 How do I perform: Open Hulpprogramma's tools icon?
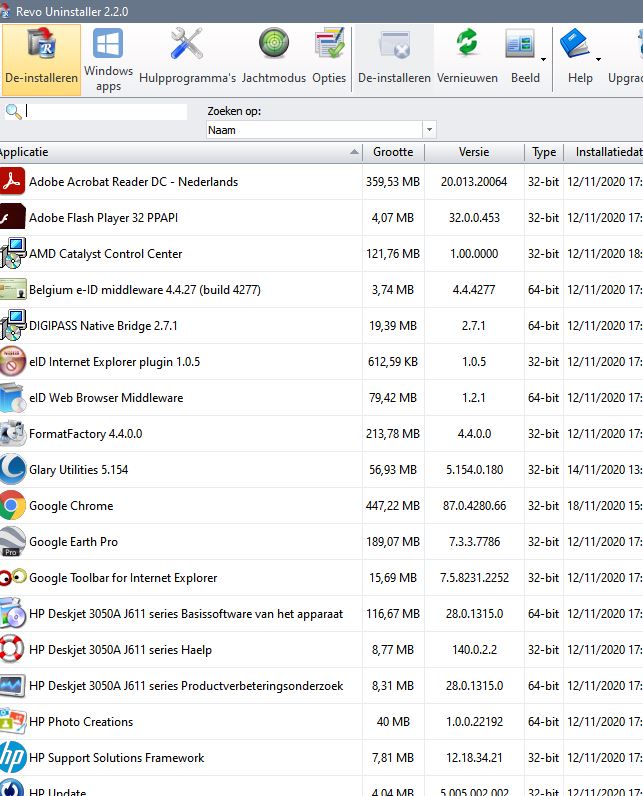point(187,45)
